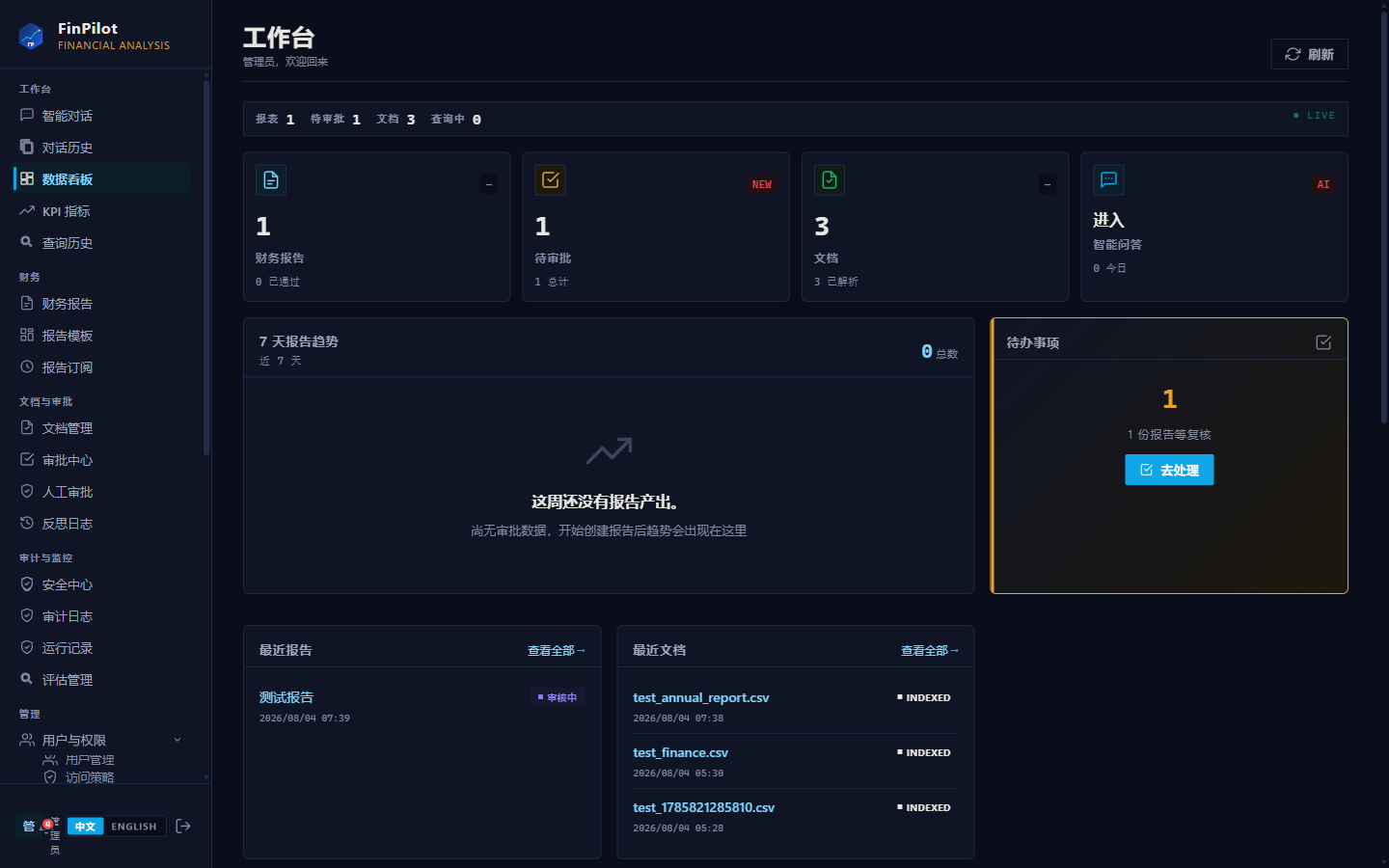The height and width of the screenshot is (868, 1389).
Task: Open test_1785821285810.csv document
Action: pyautogui.click(x=704, y=807)
